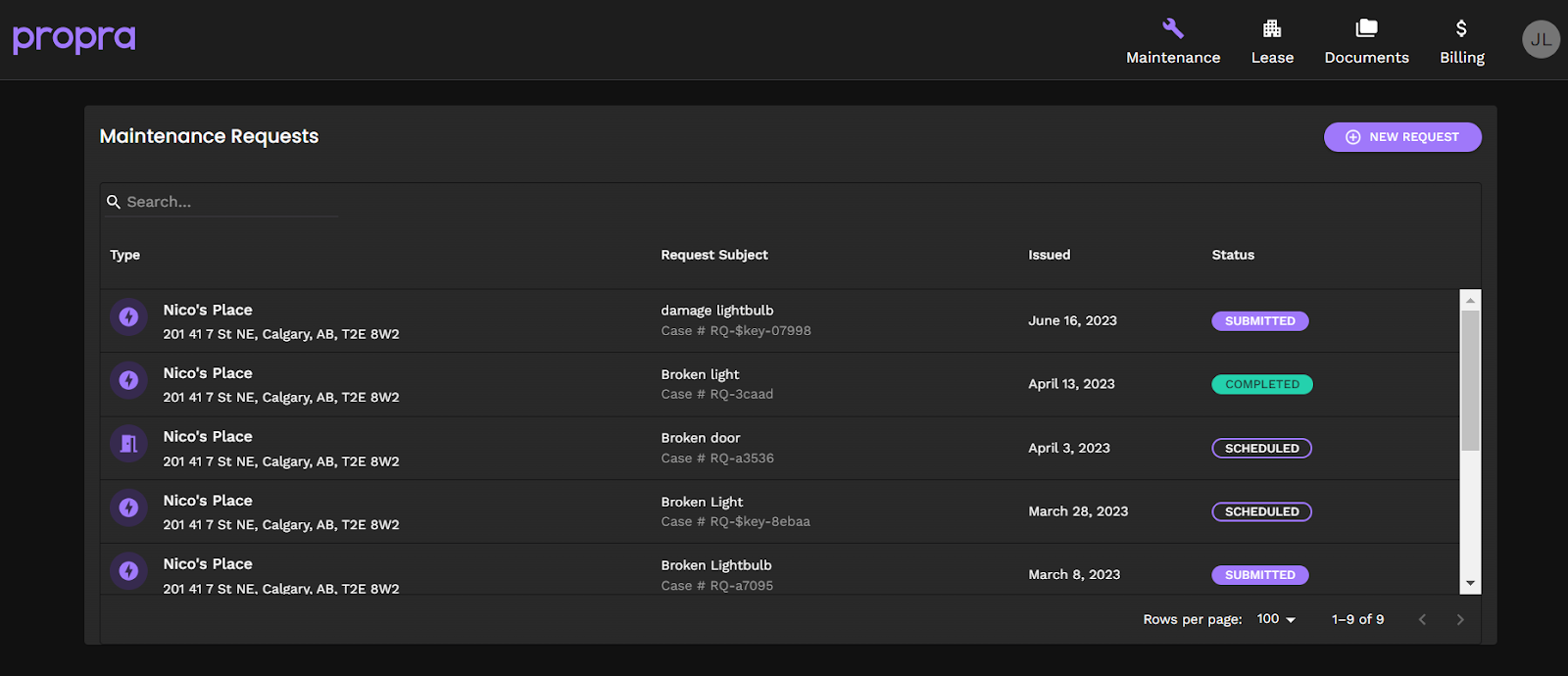Image resolution: width=1568 pixels, height=676 pixels.
Task: Click scrollbar up arrow
Action: (1470, 300)
